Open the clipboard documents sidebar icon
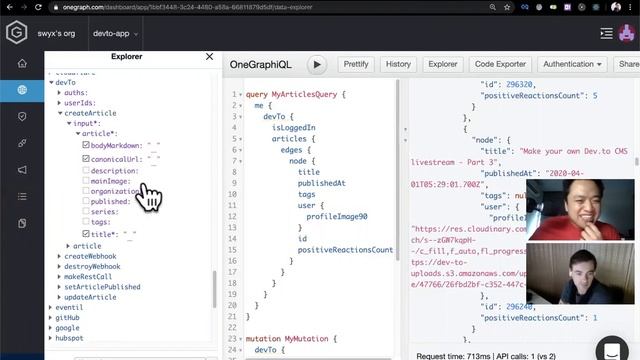The image size is (640, 360). click(x=22, y=223)
